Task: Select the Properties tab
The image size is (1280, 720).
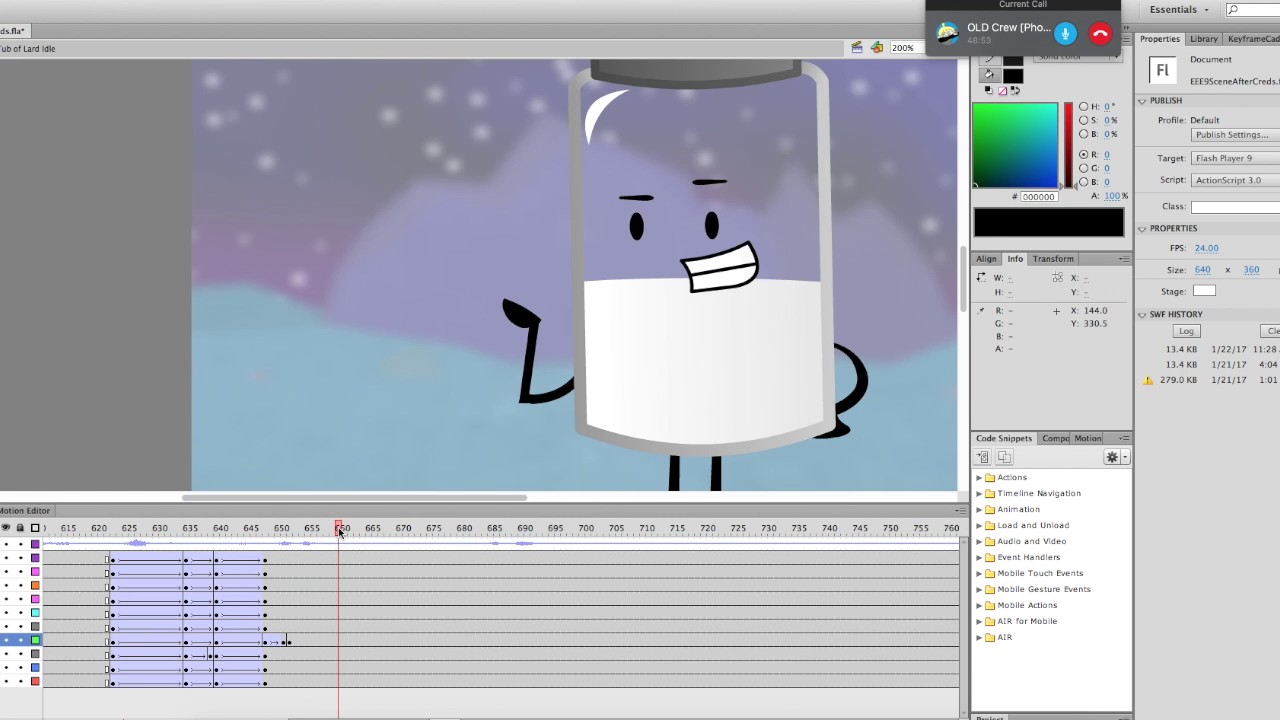Action: (1160, 39)
